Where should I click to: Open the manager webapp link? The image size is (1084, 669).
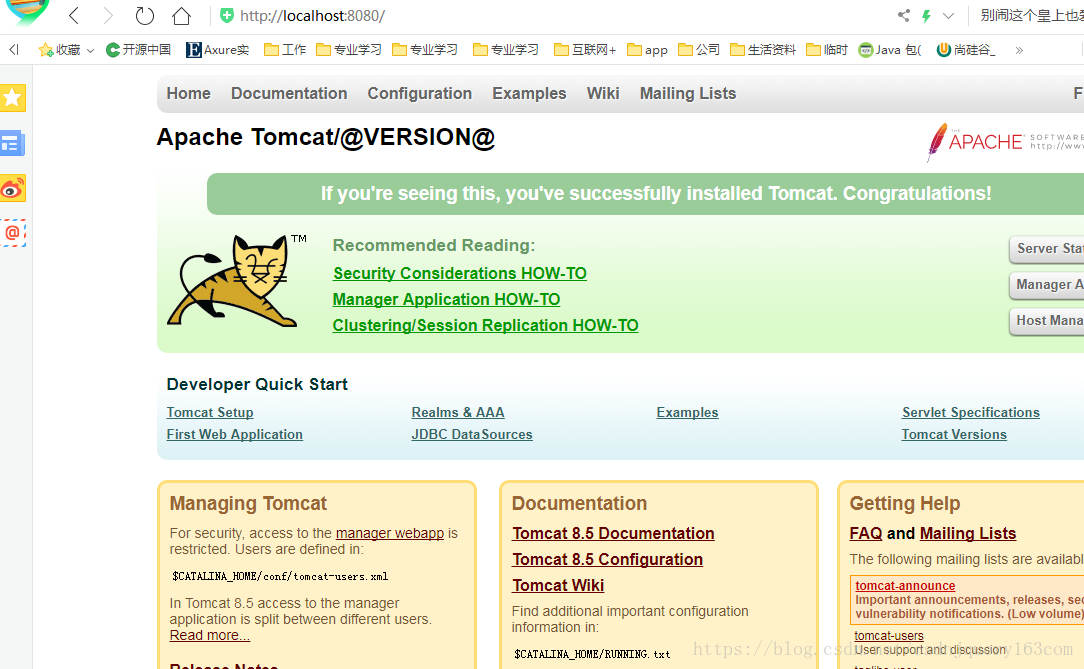[390, 534]
